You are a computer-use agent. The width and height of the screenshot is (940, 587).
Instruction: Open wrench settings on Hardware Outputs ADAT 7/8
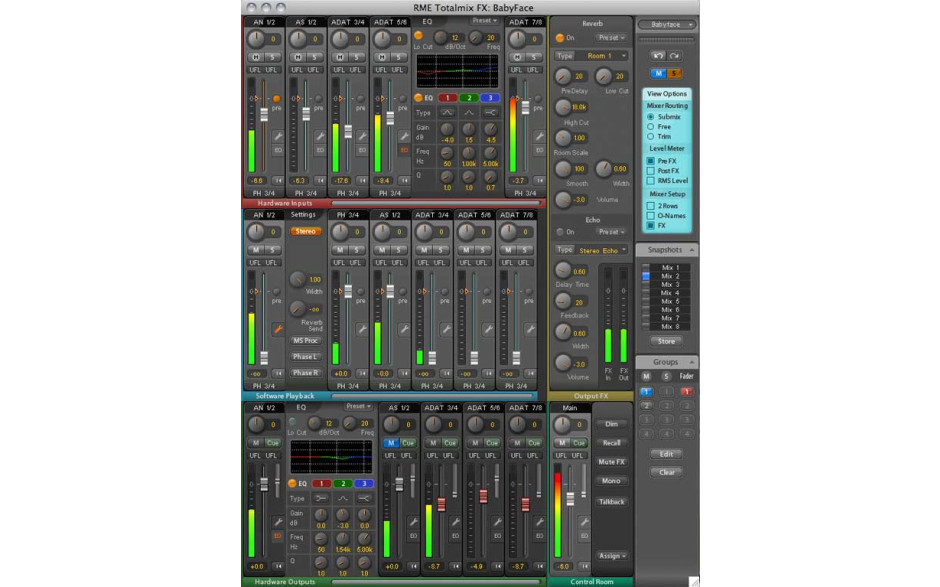point(539,522)
